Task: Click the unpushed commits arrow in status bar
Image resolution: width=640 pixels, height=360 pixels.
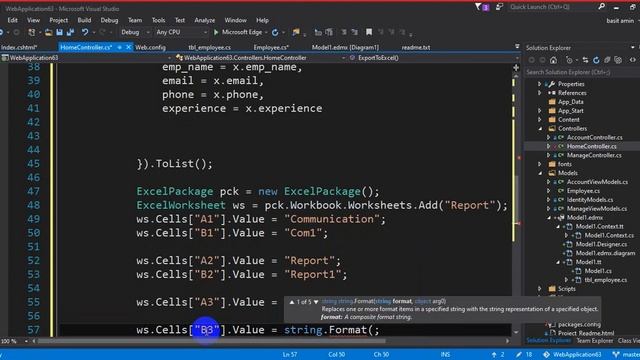Action: click(494, 355)
